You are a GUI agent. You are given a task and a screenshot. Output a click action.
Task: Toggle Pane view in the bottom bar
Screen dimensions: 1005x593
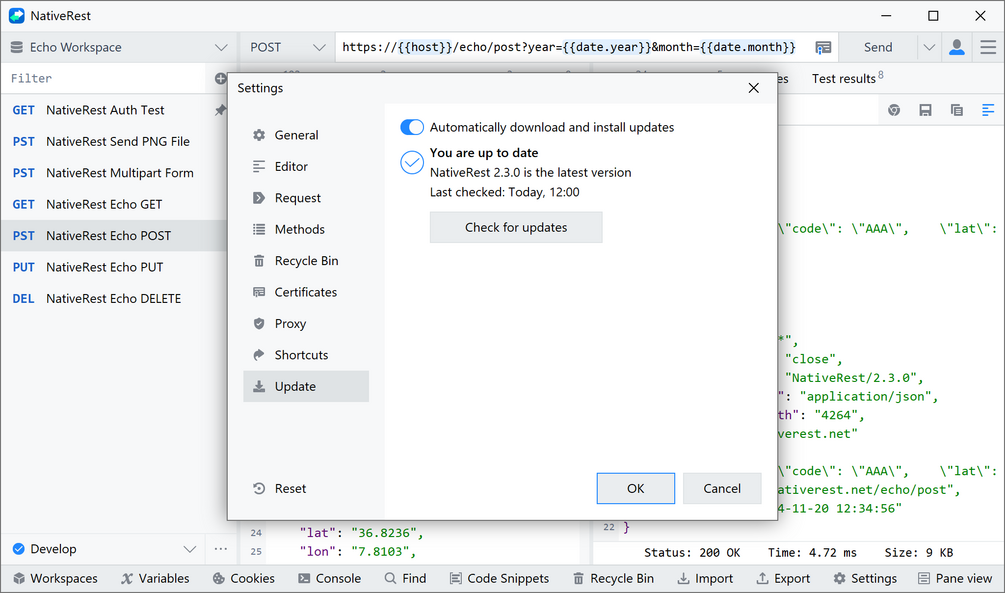[955, 579]
